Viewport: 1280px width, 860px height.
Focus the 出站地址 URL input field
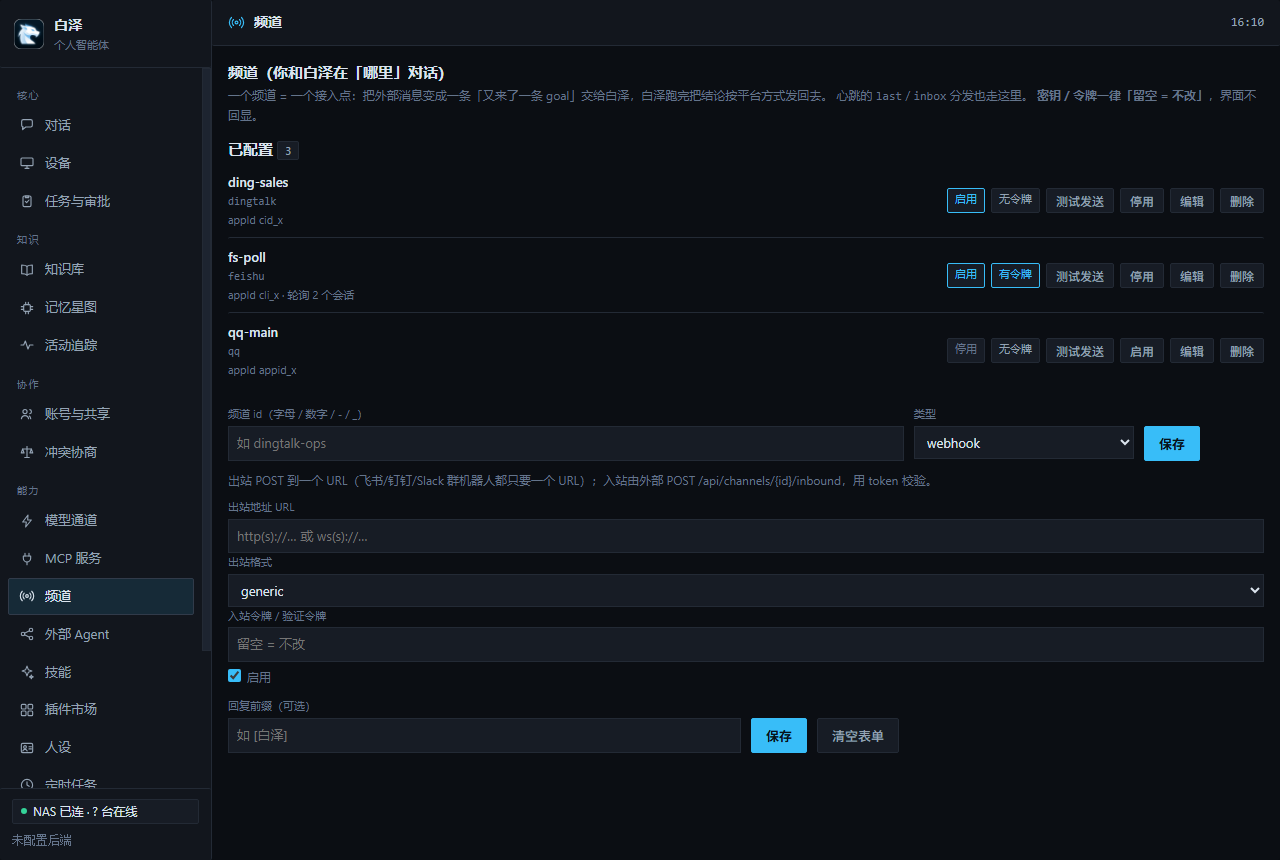746,536
